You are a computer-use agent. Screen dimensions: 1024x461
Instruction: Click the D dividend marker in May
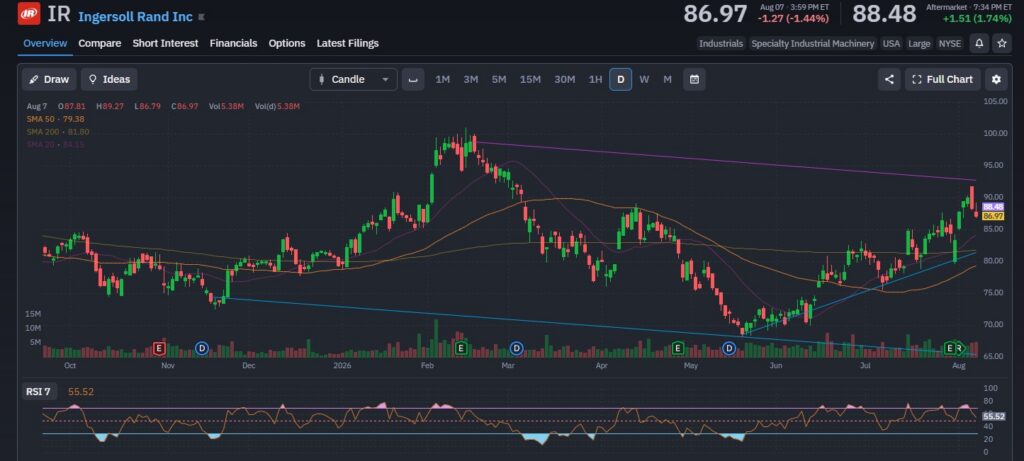point(729,349)
